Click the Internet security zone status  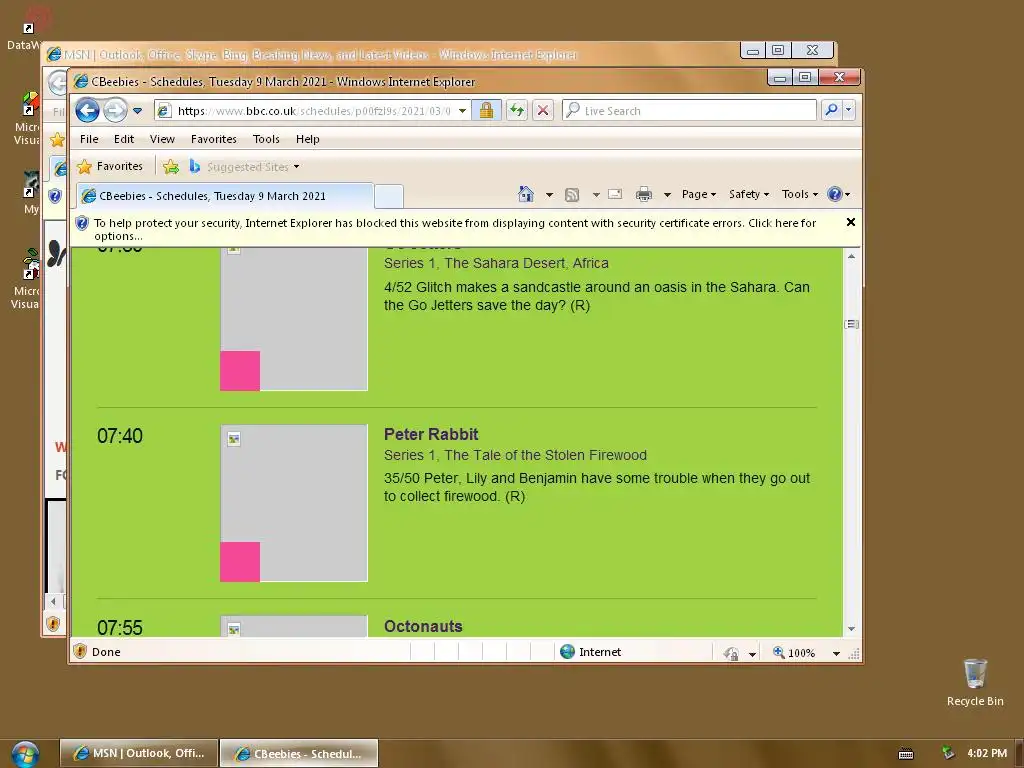591,652
